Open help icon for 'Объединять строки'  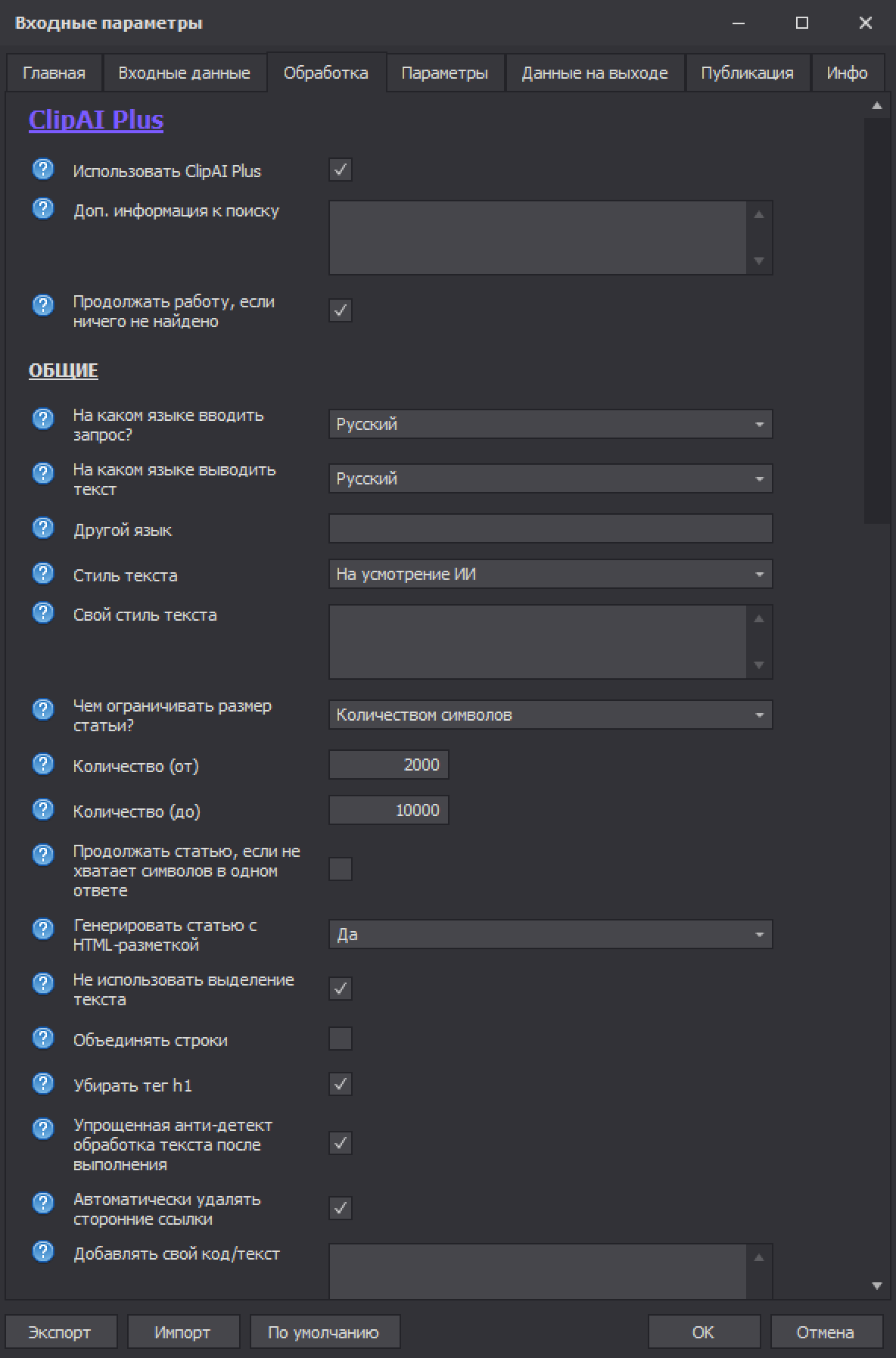pyautogui.click(x=43, y=1038)
